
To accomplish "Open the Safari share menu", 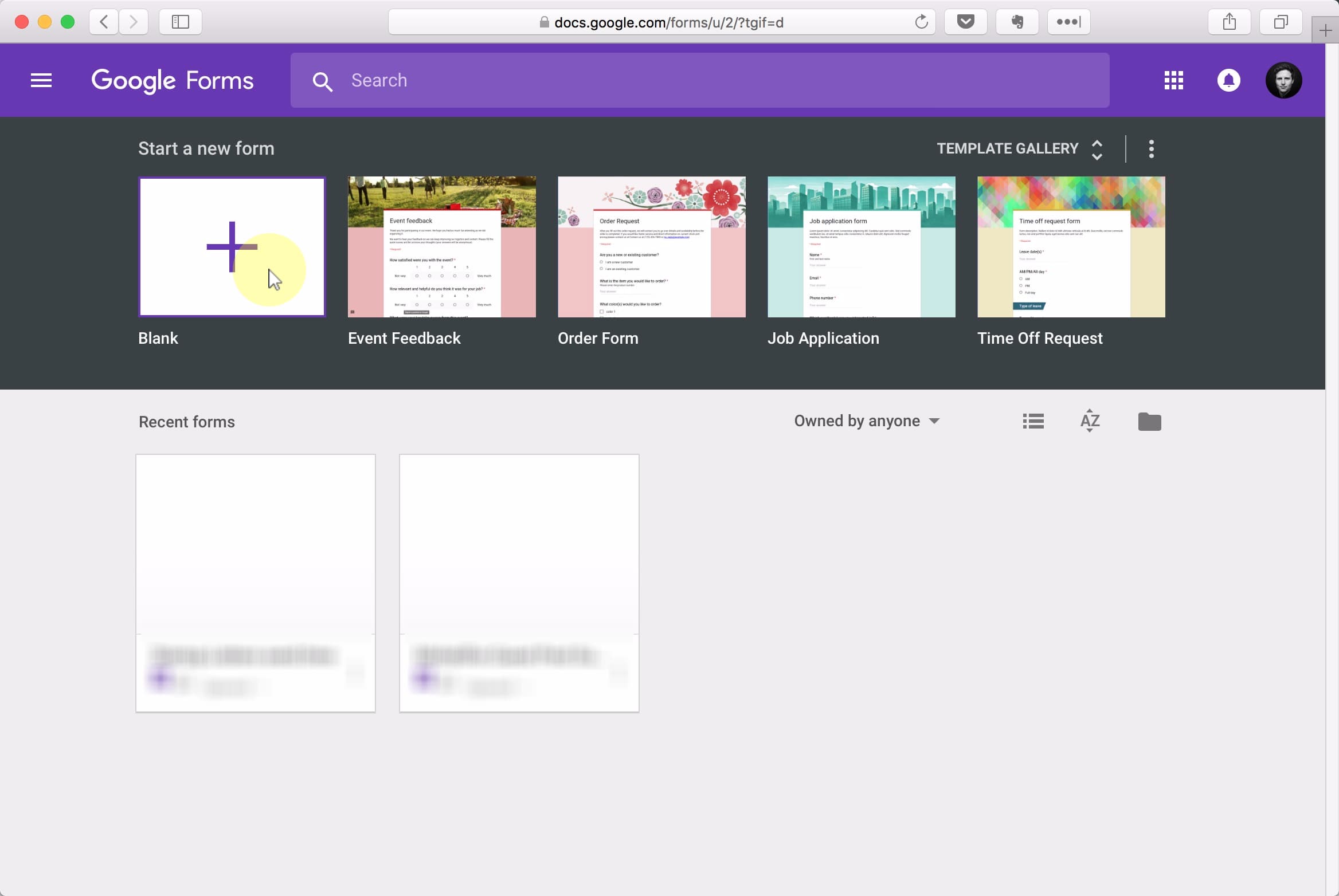I will click(1229, 22).
